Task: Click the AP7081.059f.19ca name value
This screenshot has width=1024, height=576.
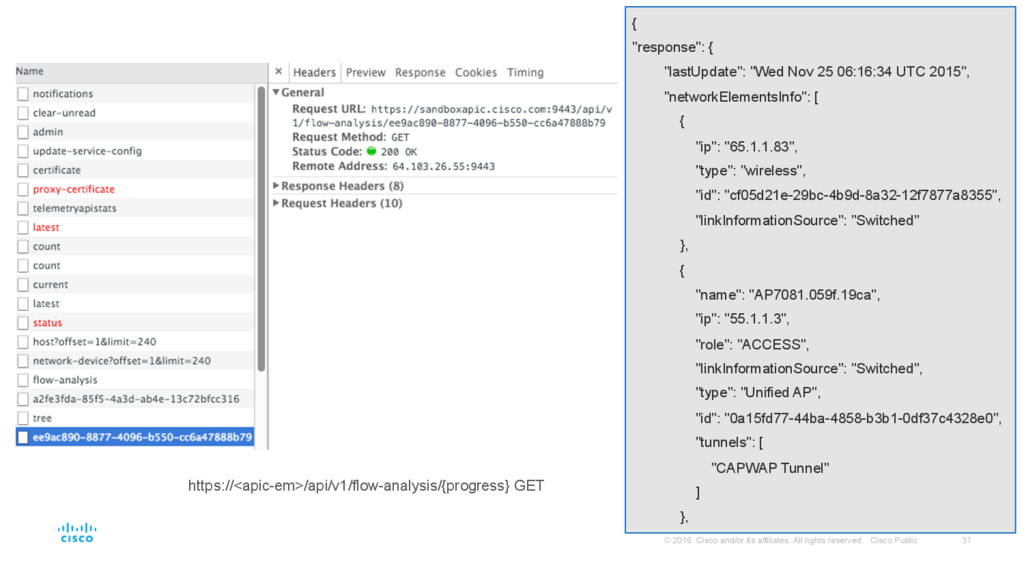Action: point(814,295)
